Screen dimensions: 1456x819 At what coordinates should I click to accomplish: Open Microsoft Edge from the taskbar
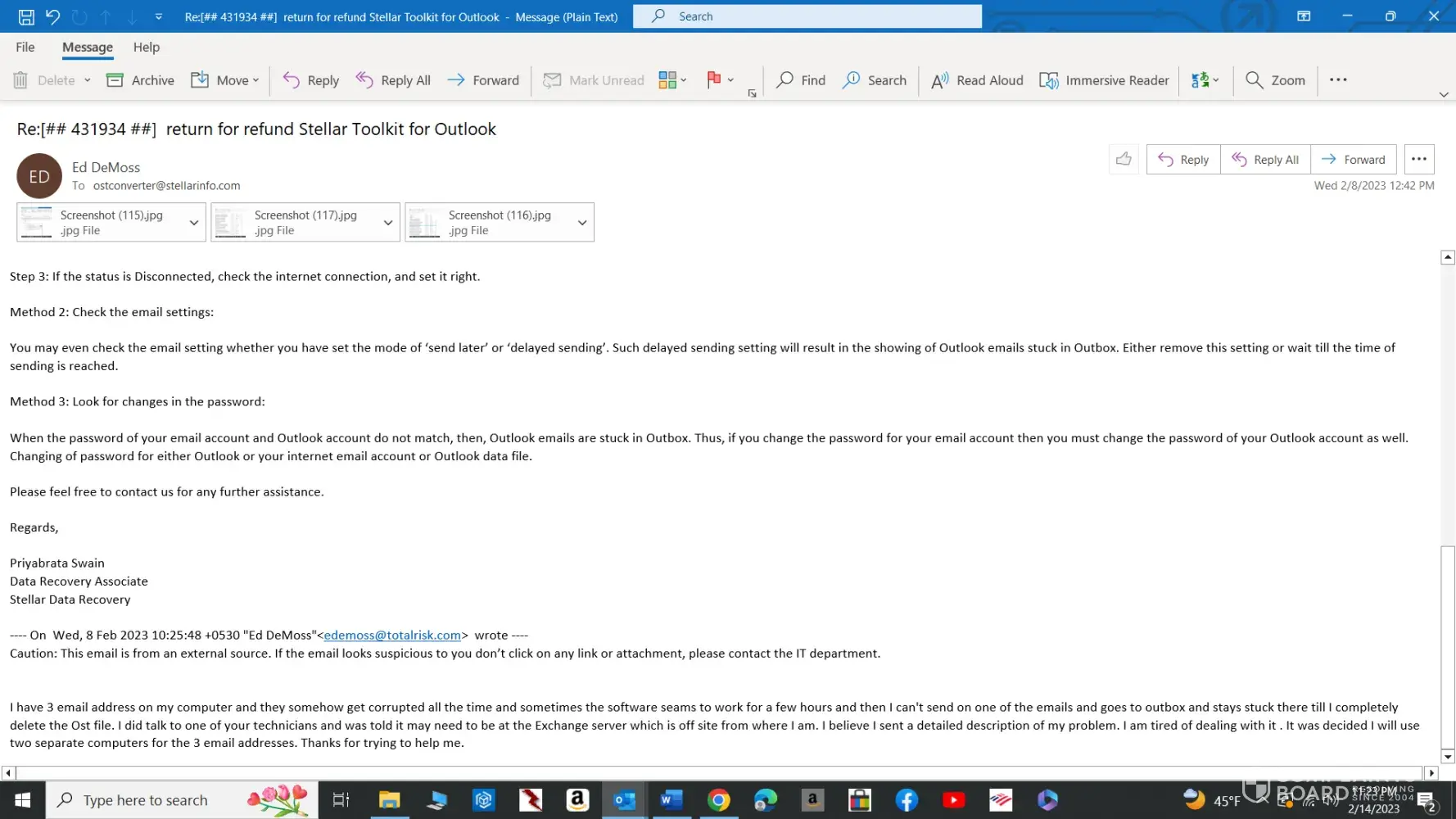pos(766,800)
